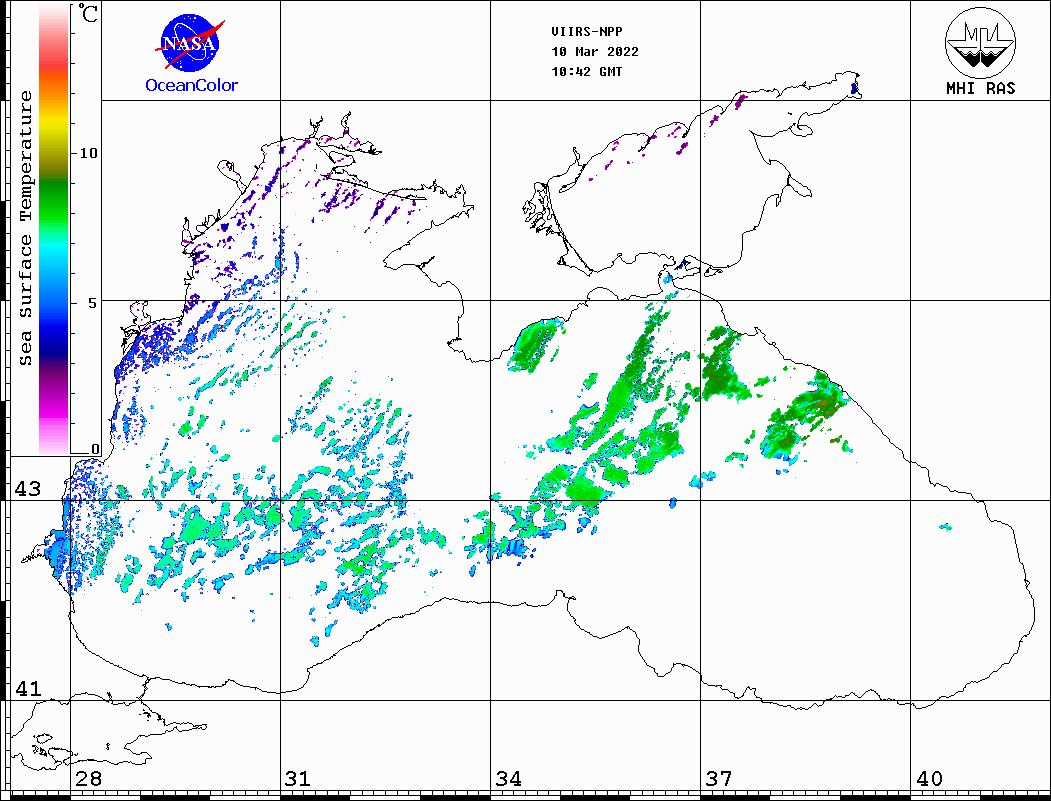The width and height of the screenshot is (1051, 801).
Task: Click the °C unit label
Action: click(88, 13)
